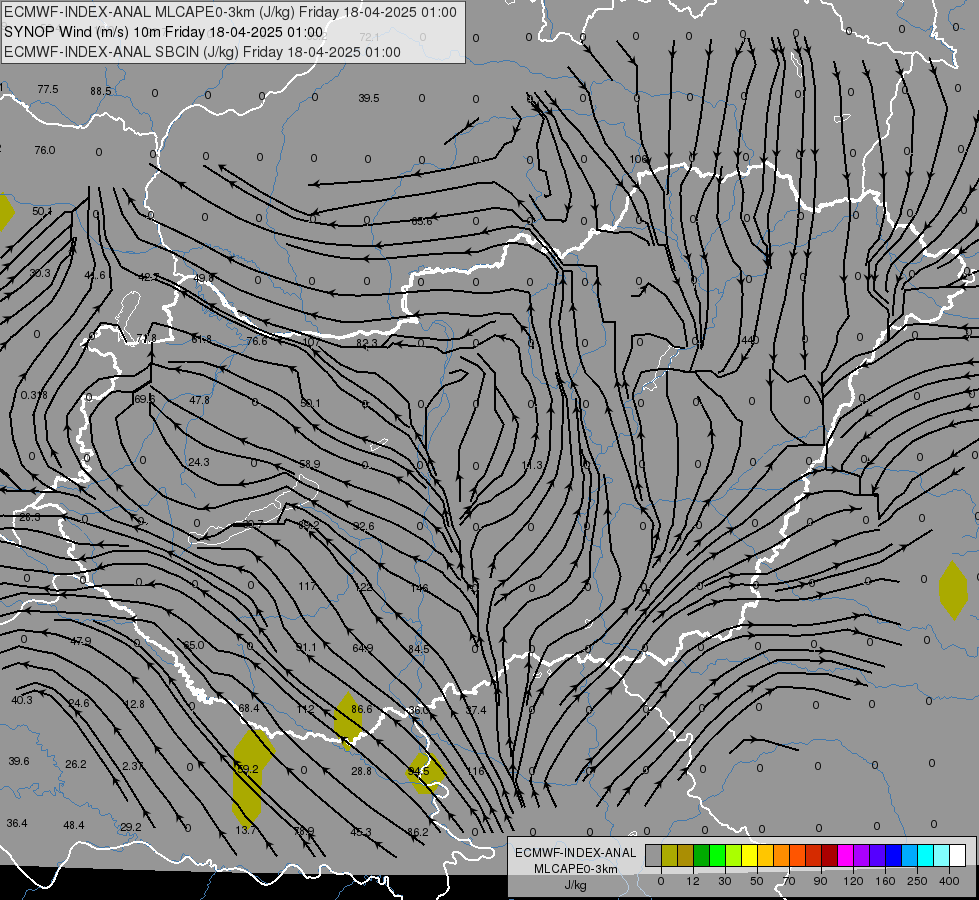The width and height of the screenshot is (979, 900).
Task: Click the map value 47.9
Action: [81, 641]
